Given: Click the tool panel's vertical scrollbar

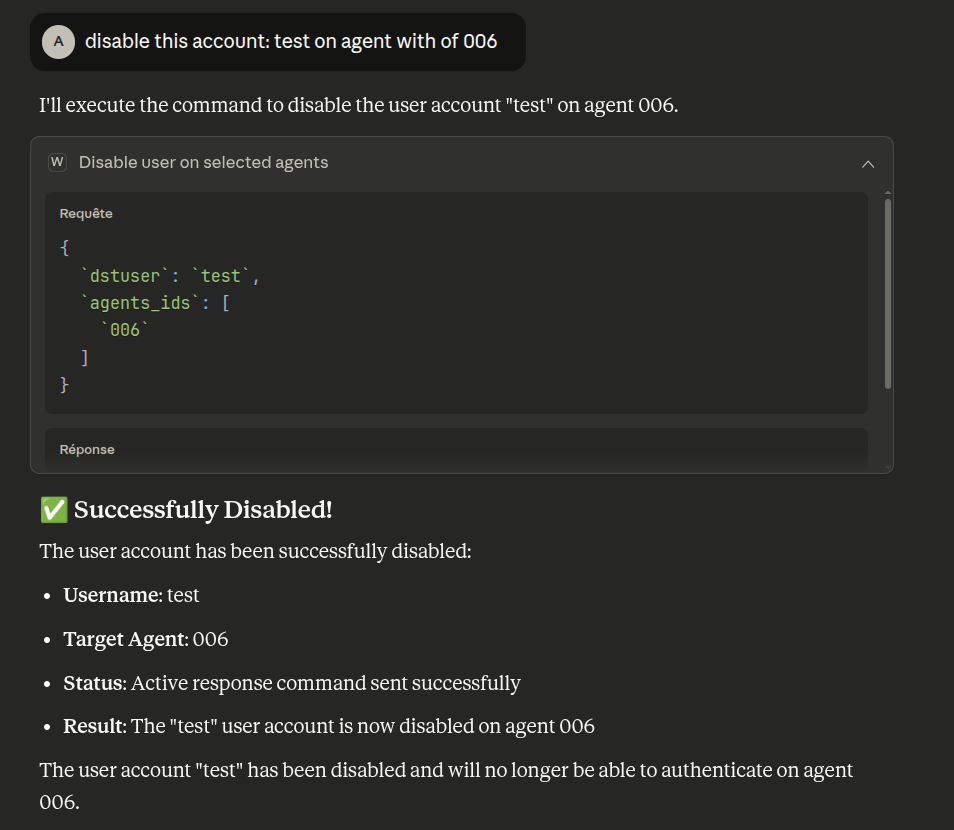Looking at the screenshot, I should click(x=887, y=293).
